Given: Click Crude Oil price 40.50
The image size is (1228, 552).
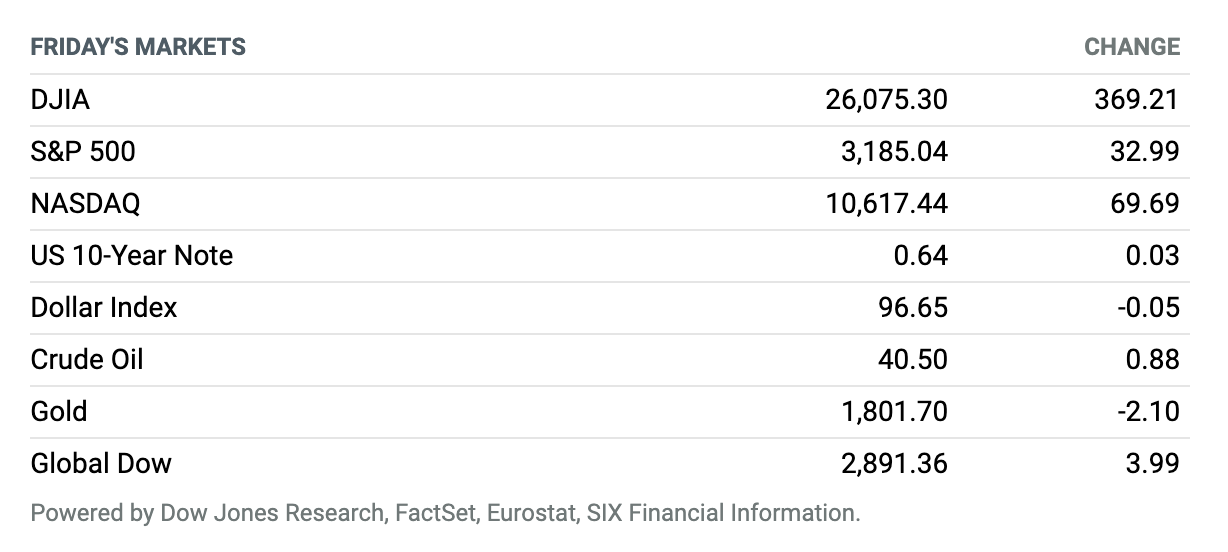Looking at the screenshot, I should click(x=913, y=359).
